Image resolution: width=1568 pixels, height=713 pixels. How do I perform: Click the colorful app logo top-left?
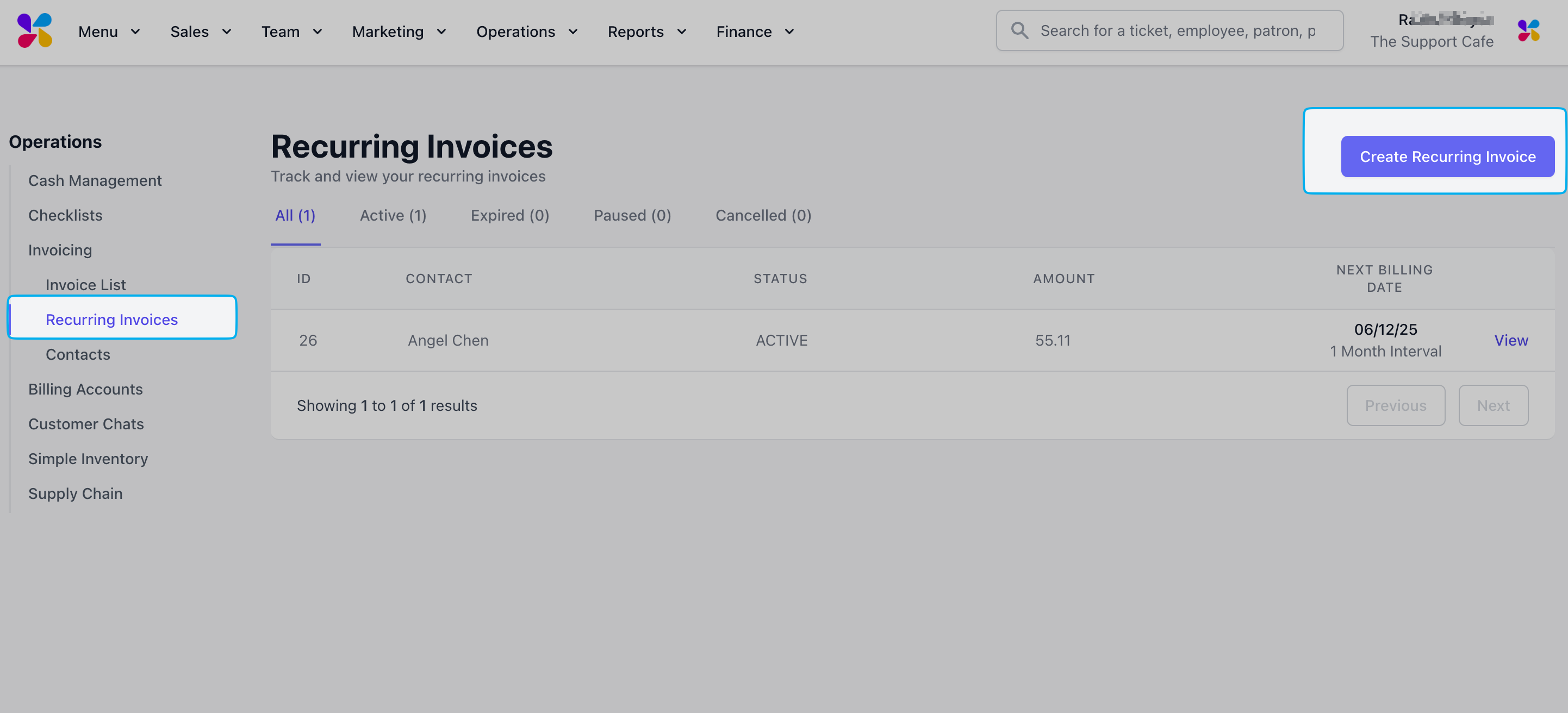point(35,31)
